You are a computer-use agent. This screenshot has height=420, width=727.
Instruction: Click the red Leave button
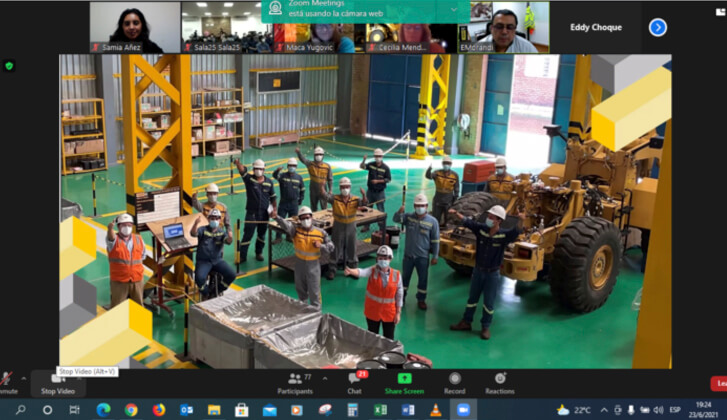(718, 383)
